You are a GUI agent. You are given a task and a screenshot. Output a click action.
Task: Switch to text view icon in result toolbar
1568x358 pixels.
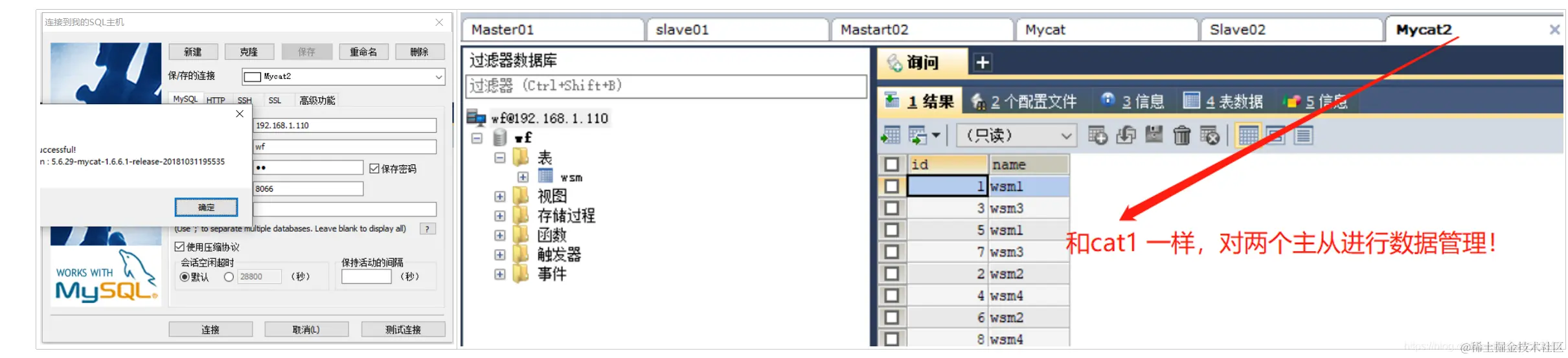click(1303, 135)
